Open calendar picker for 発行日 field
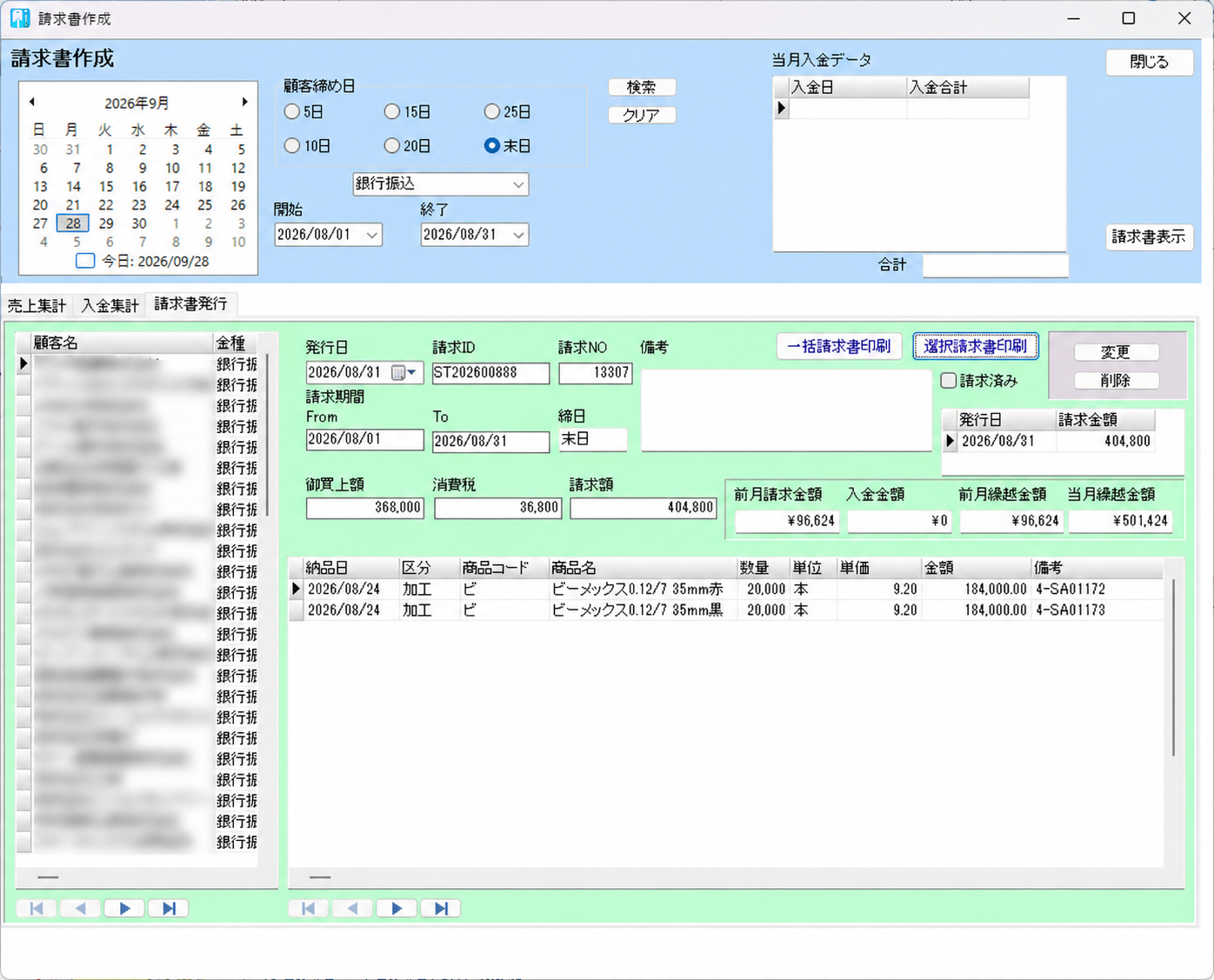The height and width of the screenshot is (980, 1214). 404,372
